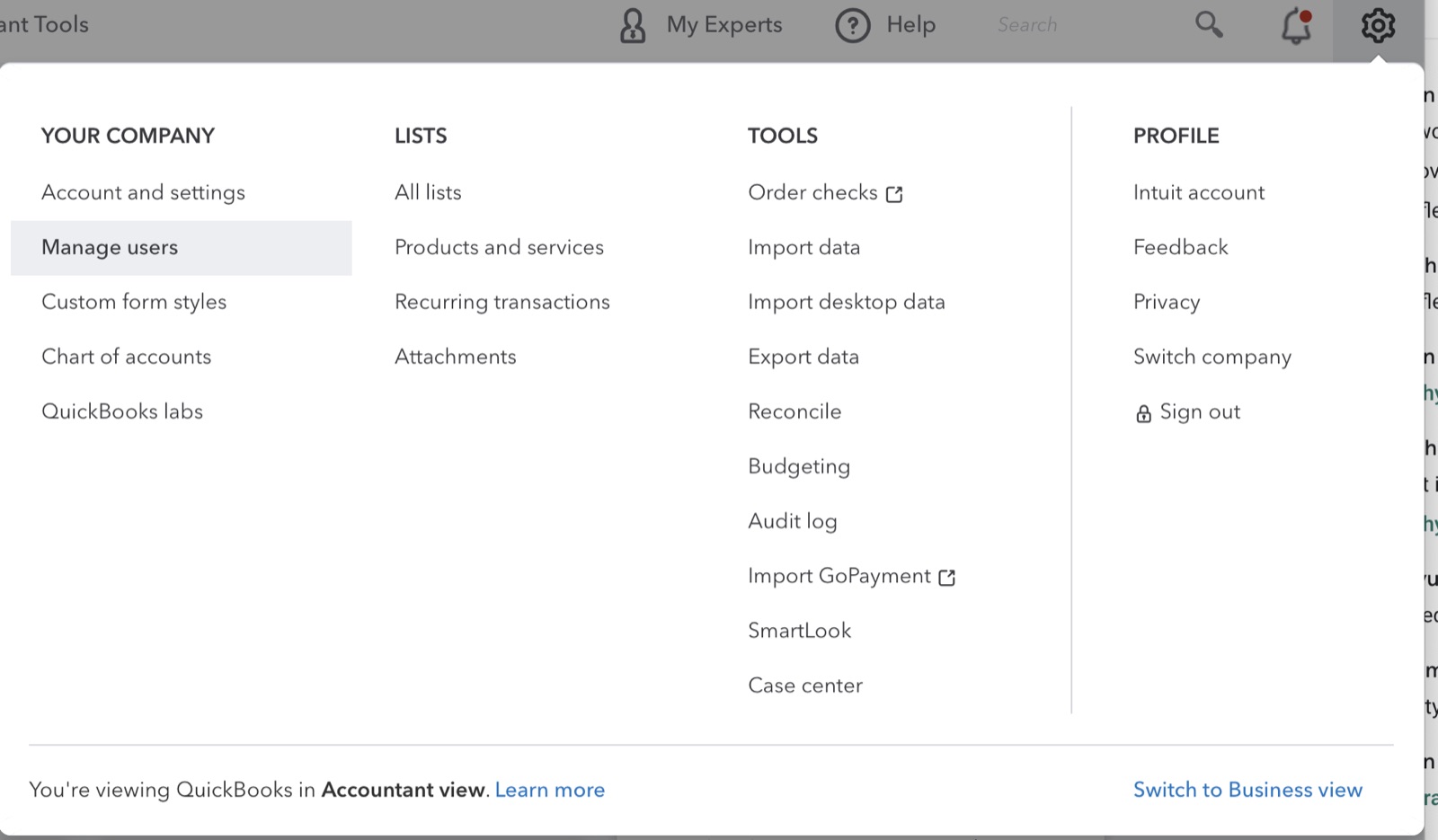This screenshot has width=1438, height=840.
Task: Choose Import data
Action: click(x=803, y=247)
